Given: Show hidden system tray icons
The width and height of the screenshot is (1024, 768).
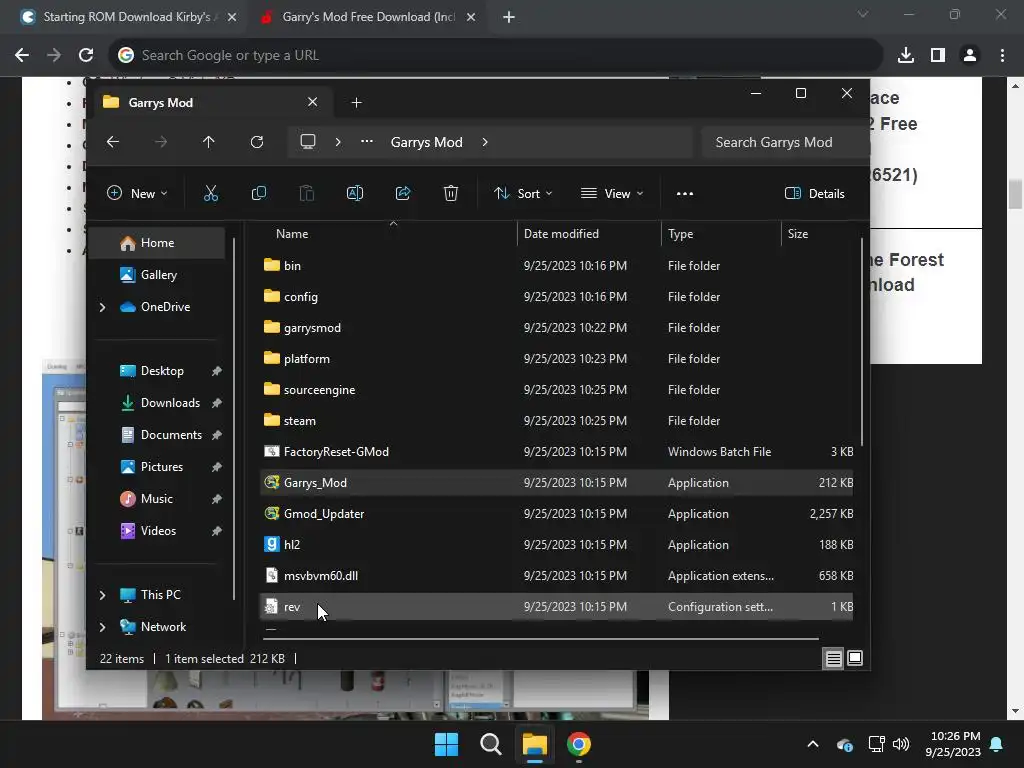Looking at the screenshot, I should [x=813, y=744].
